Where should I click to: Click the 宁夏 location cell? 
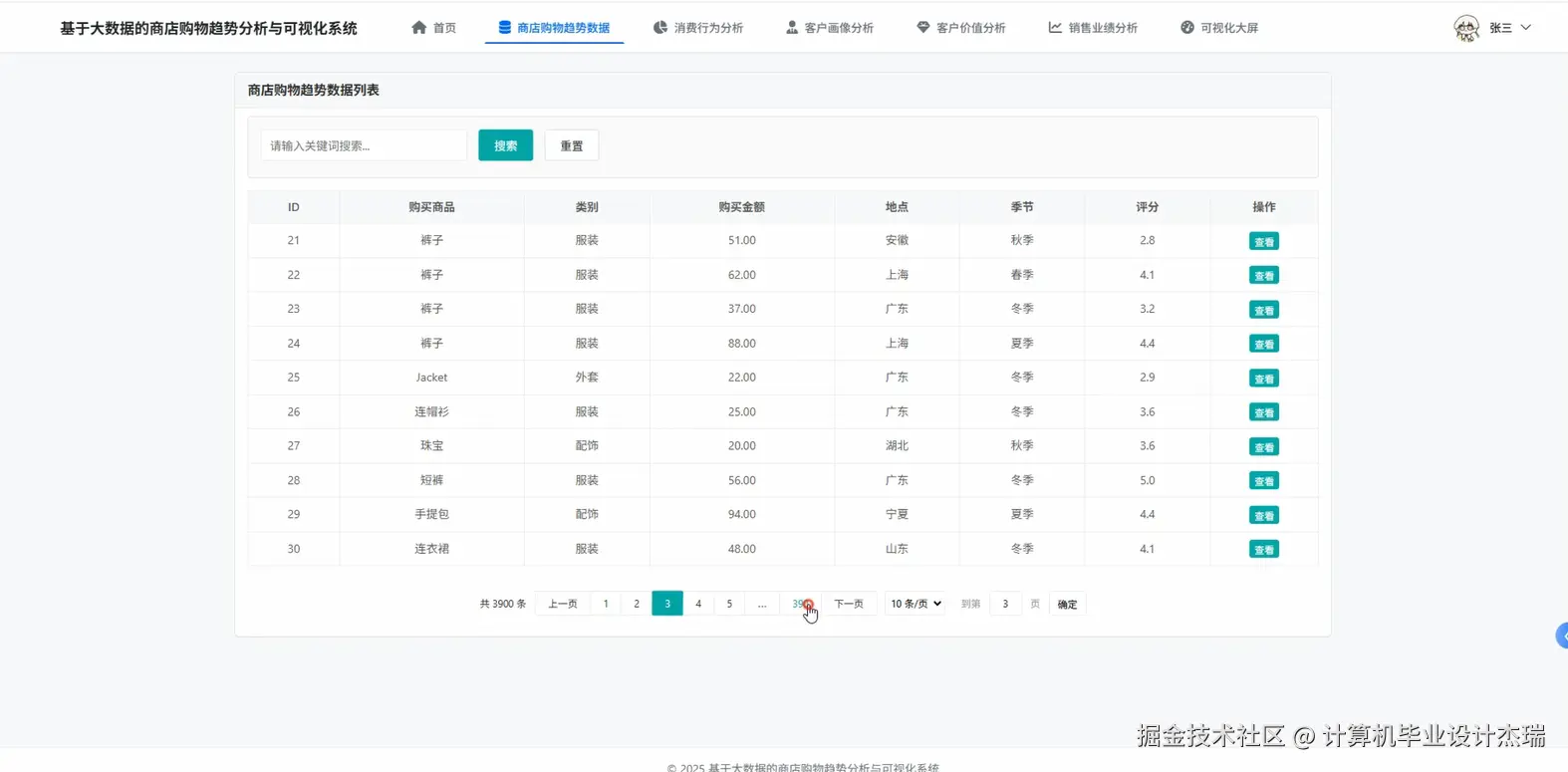click(897, 514)
